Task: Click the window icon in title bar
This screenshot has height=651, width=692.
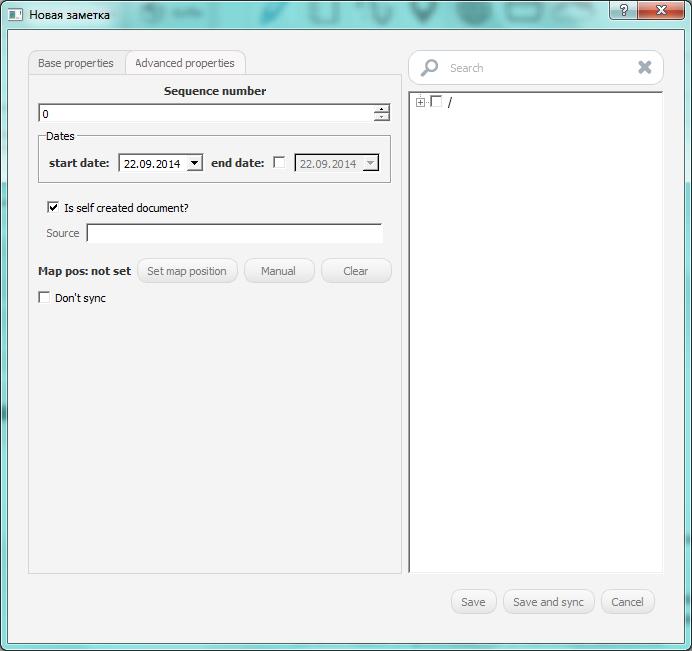Action: pos(15,15)
